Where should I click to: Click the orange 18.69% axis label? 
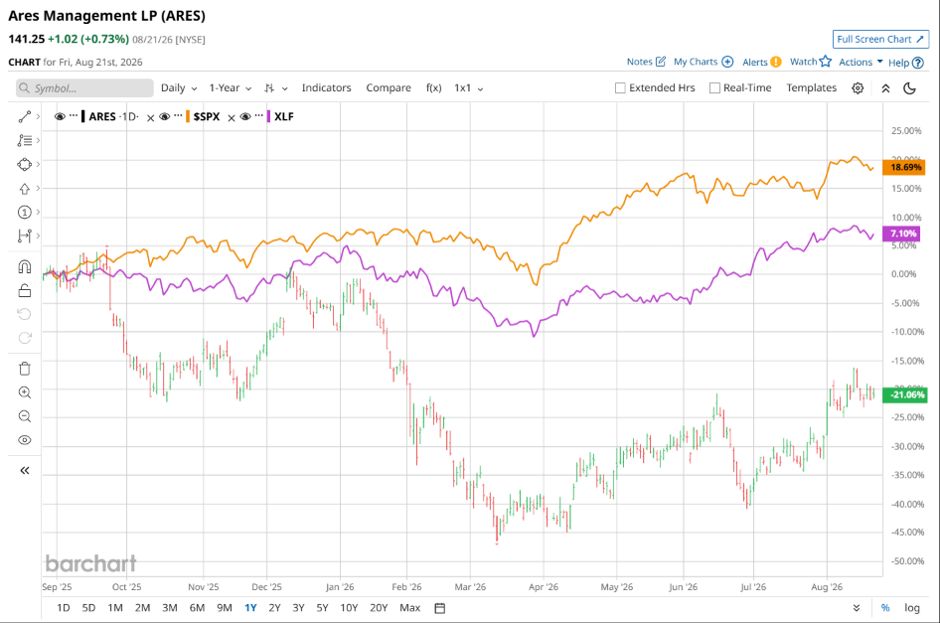coord(903,167)
